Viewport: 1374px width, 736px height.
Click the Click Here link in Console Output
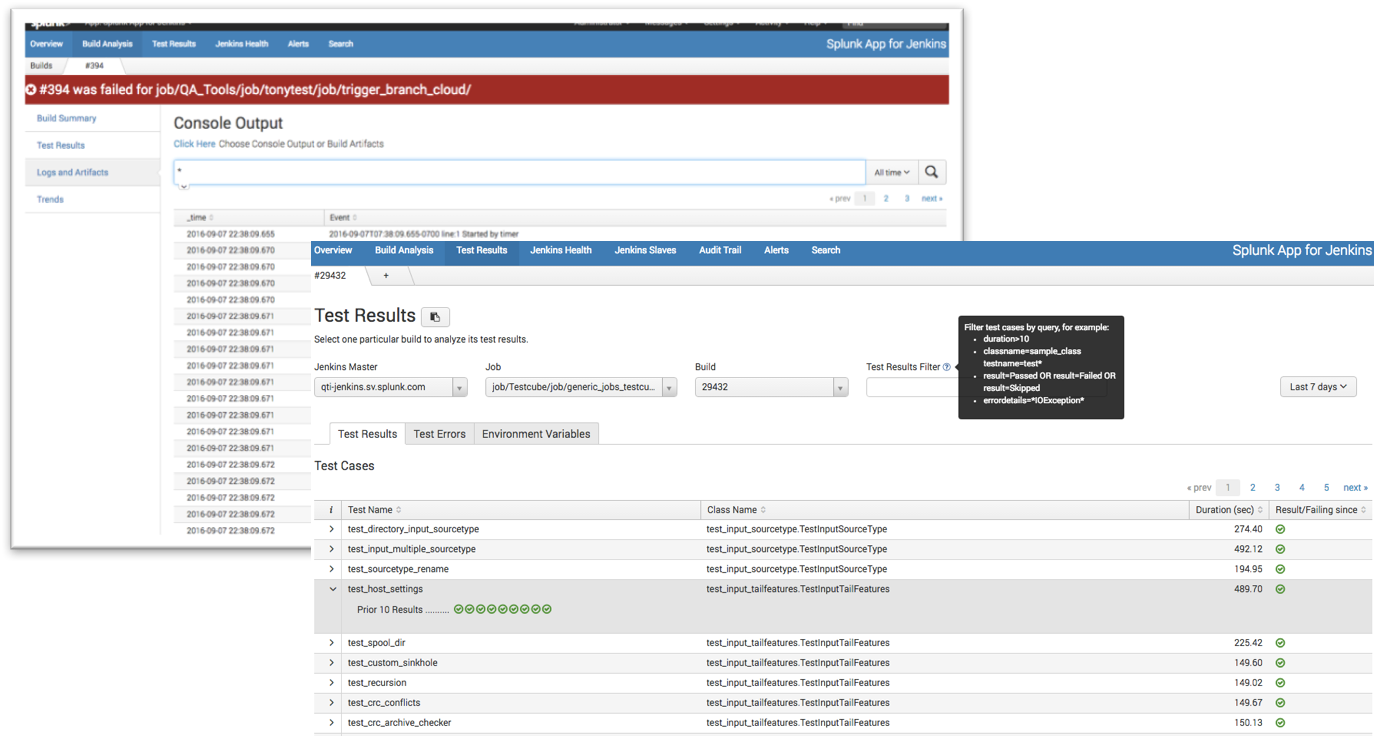click(x=194, y=144)
